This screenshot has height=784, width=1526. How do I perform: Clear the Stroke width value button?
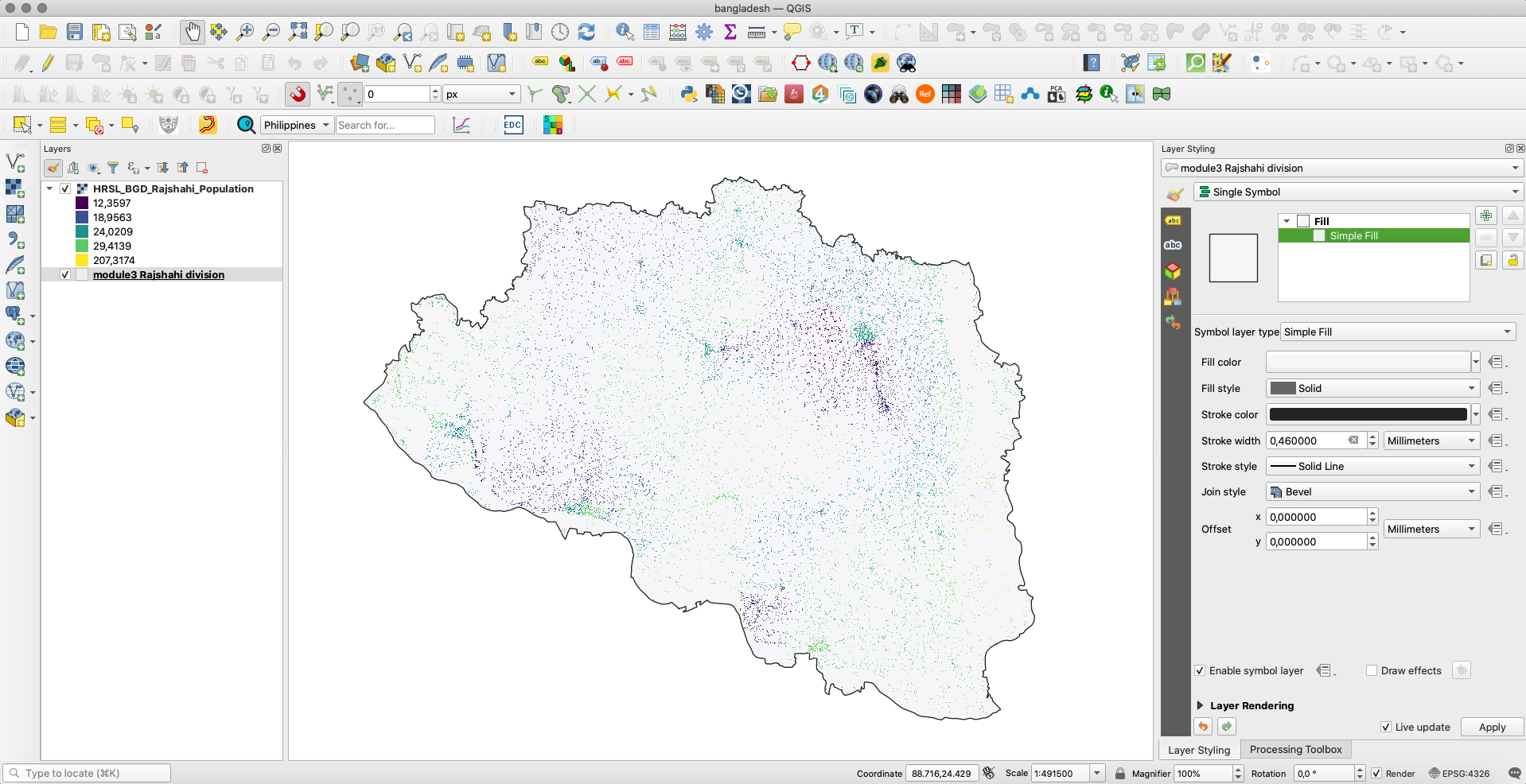[1353, 441]
